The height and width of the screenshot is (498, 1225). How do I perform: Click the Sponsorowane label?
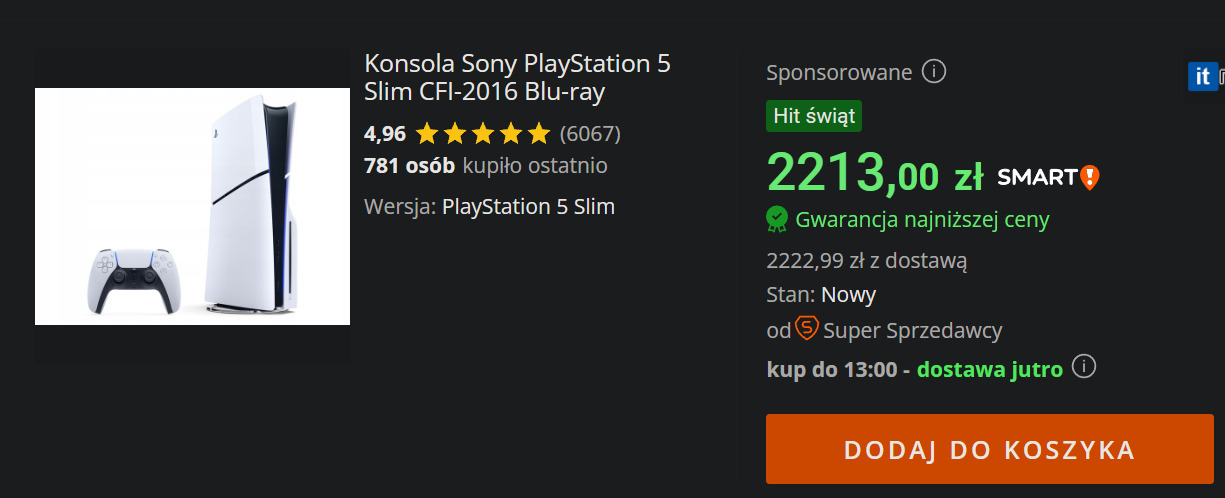tap(839, 72)
